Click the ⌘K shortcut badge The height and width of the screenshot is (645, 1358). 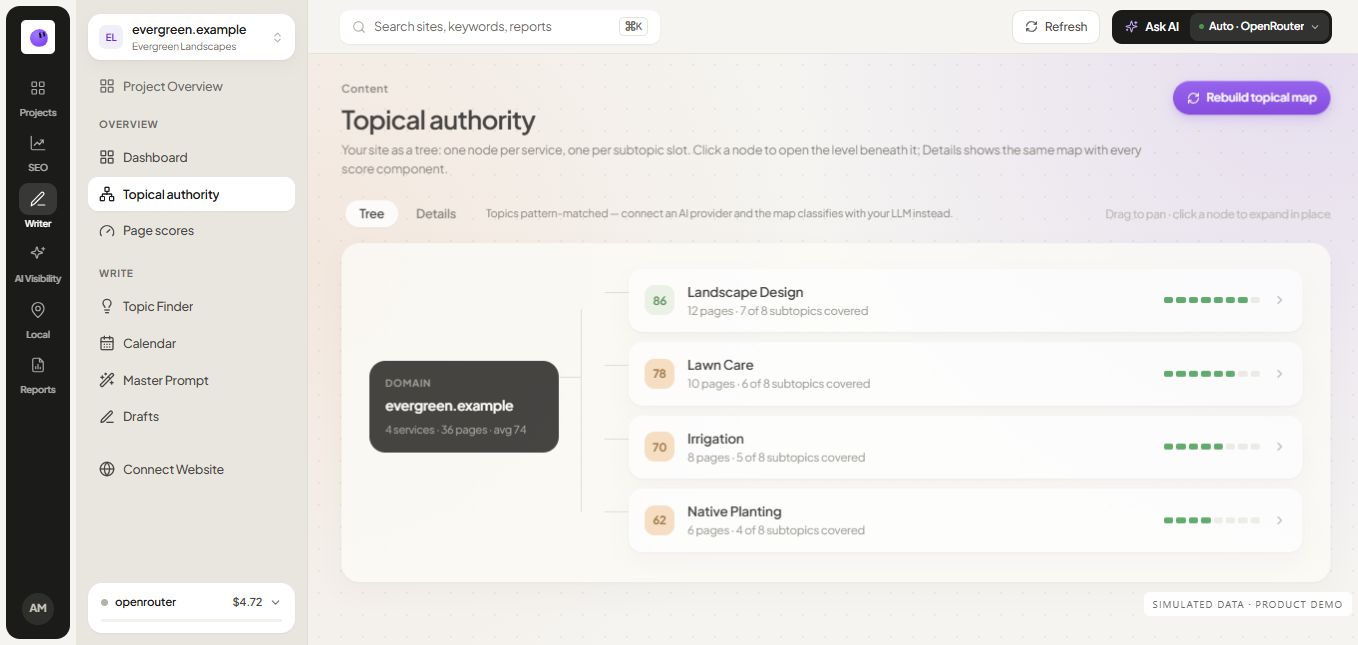click(x=633, y=27)
